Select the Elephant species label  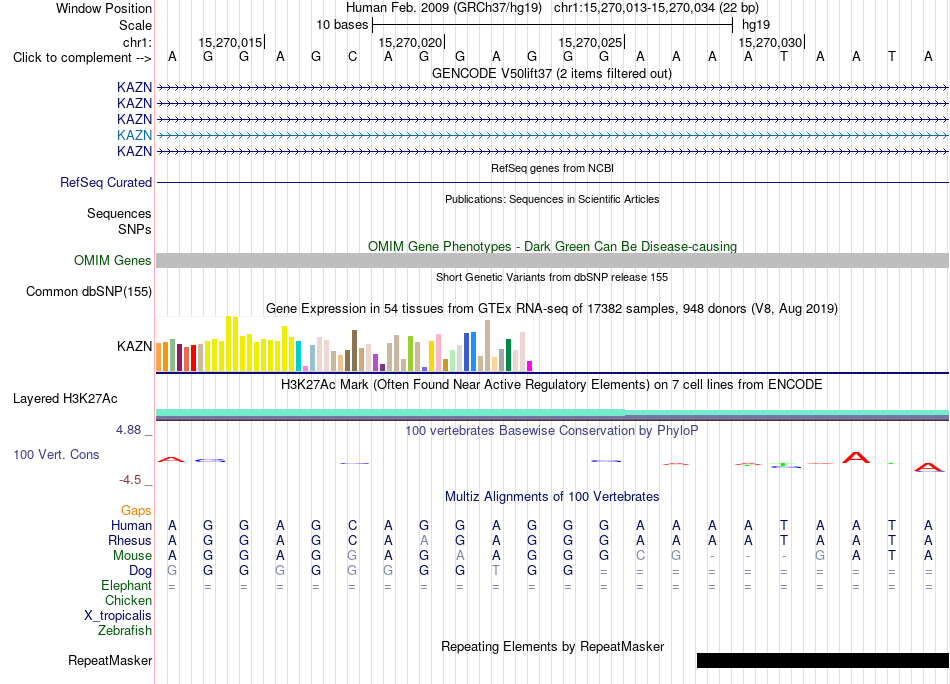[126, 585]
